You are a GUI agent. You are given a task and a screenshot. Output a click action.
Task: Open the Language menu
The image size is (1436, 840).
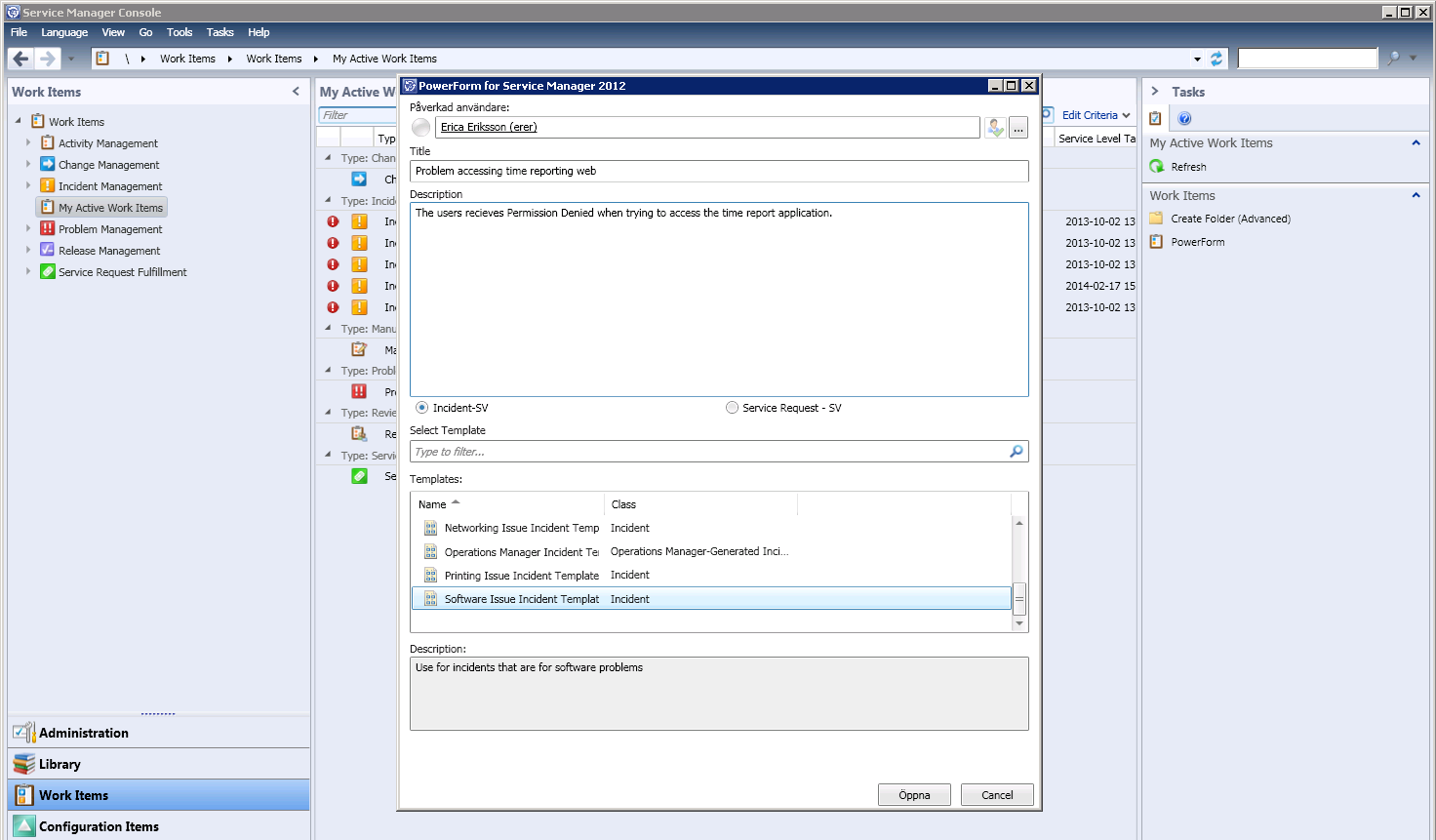click(x=64, y=32)
